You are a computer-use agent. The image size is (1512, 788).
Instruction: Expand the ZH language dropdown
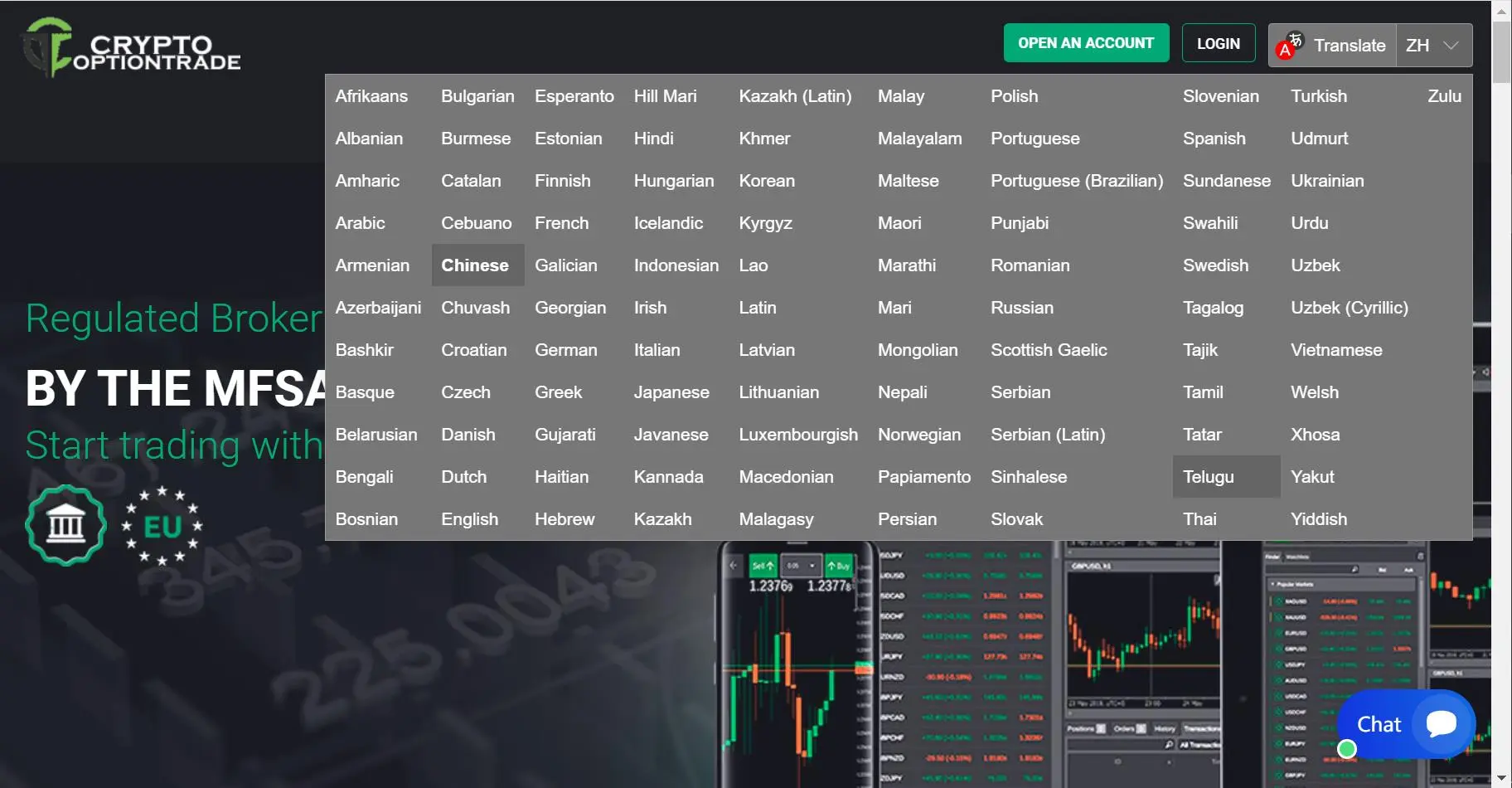[1434, 45]
